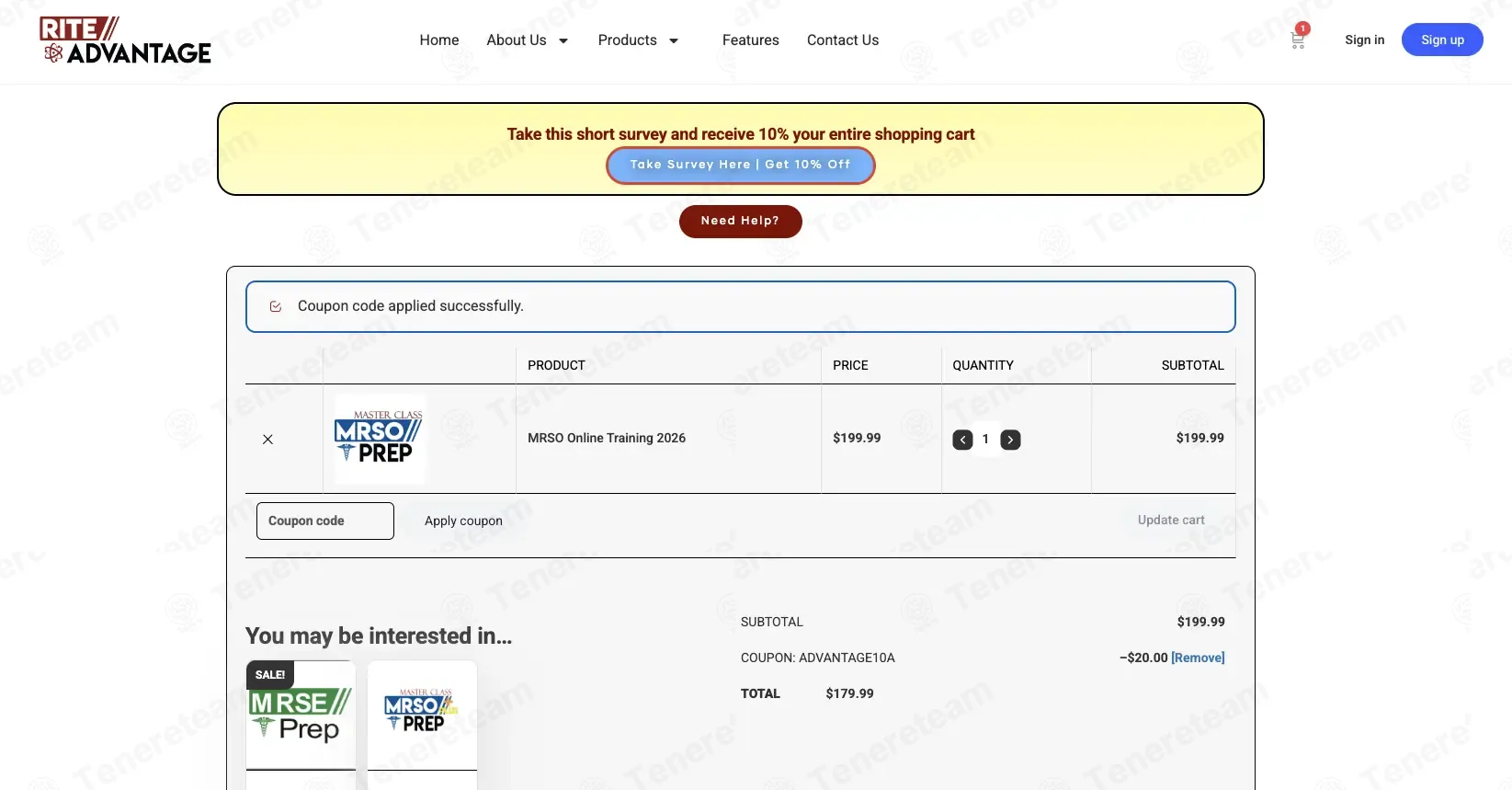Click Apply coupon

463,521
